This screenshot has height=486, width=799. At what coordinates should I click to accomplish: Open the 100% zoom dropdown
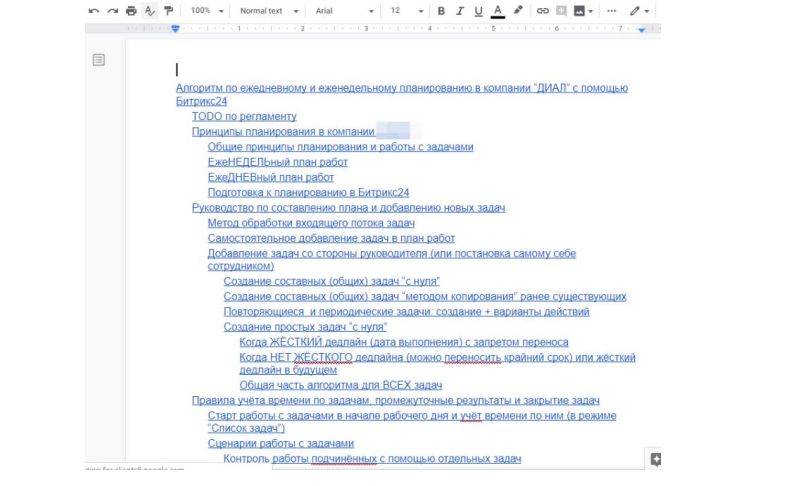[207, 11]
